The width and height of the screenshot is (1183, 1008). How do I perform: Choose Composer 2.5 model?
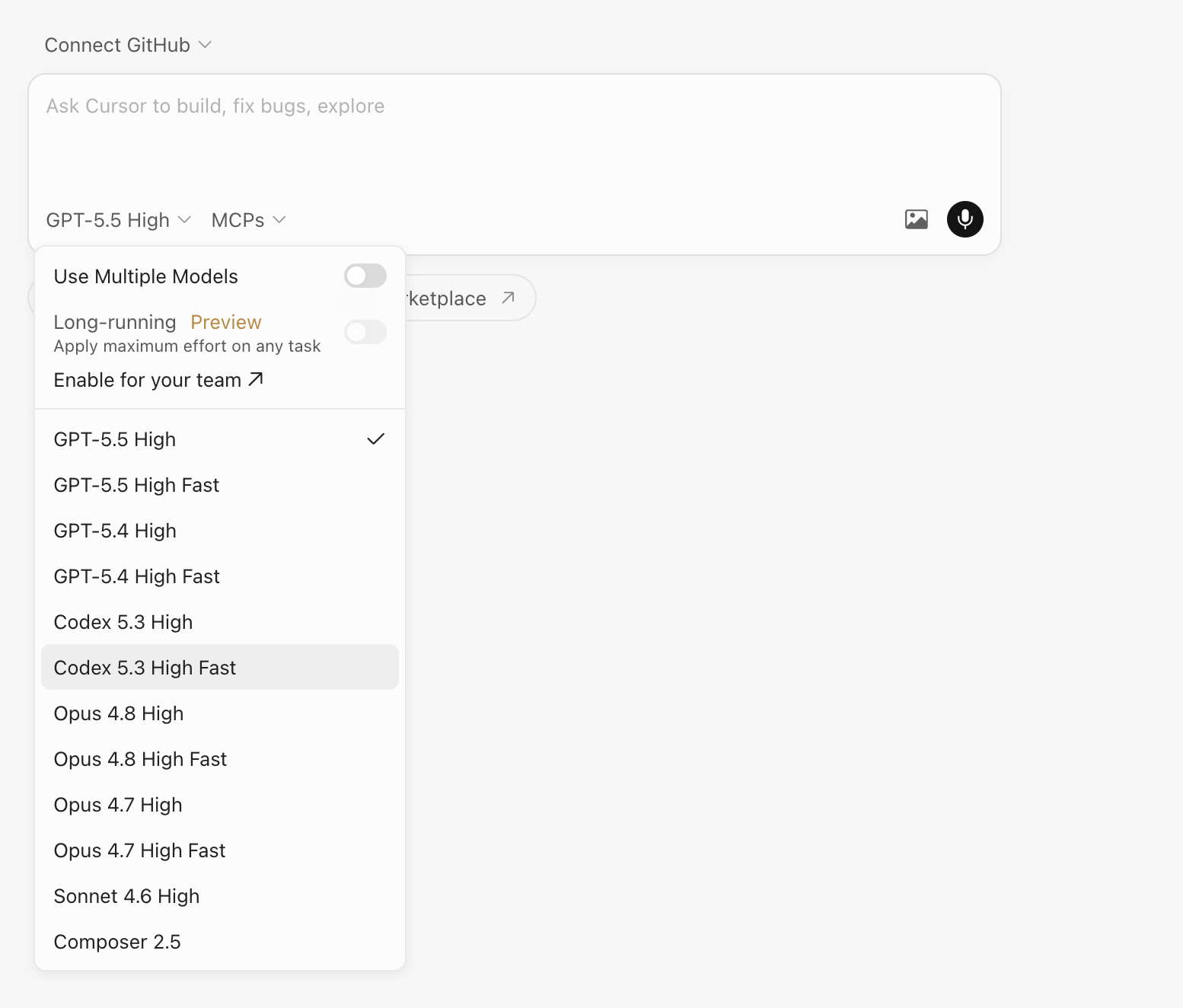pos(220,942)
